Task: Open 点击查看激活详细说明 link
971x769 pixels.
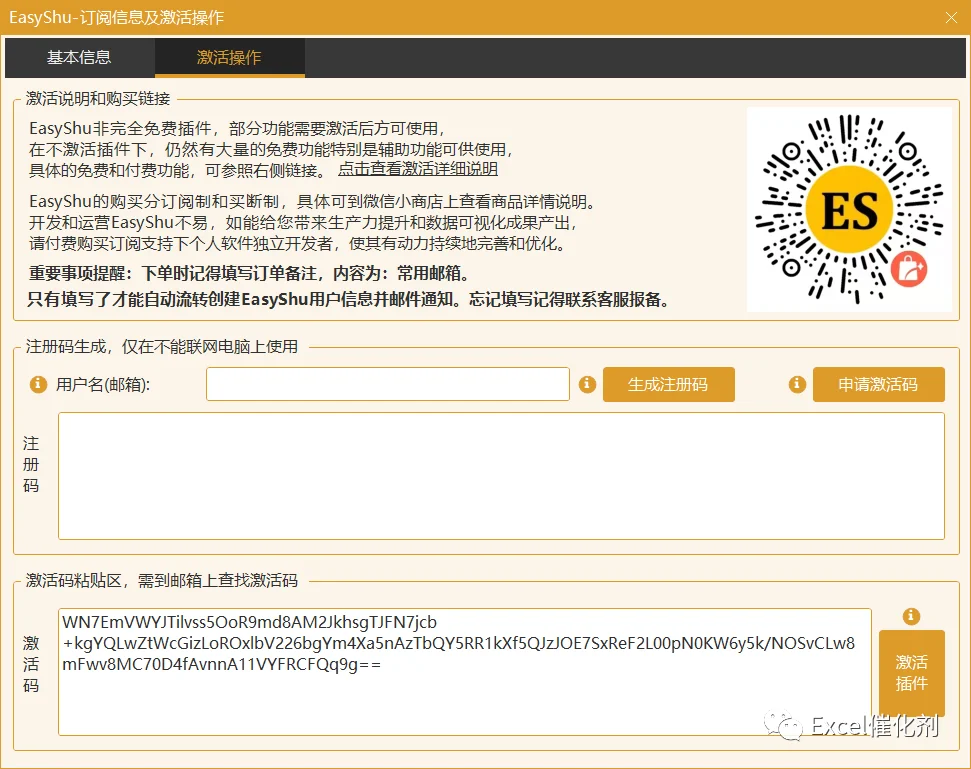Action: coord(417,169)
